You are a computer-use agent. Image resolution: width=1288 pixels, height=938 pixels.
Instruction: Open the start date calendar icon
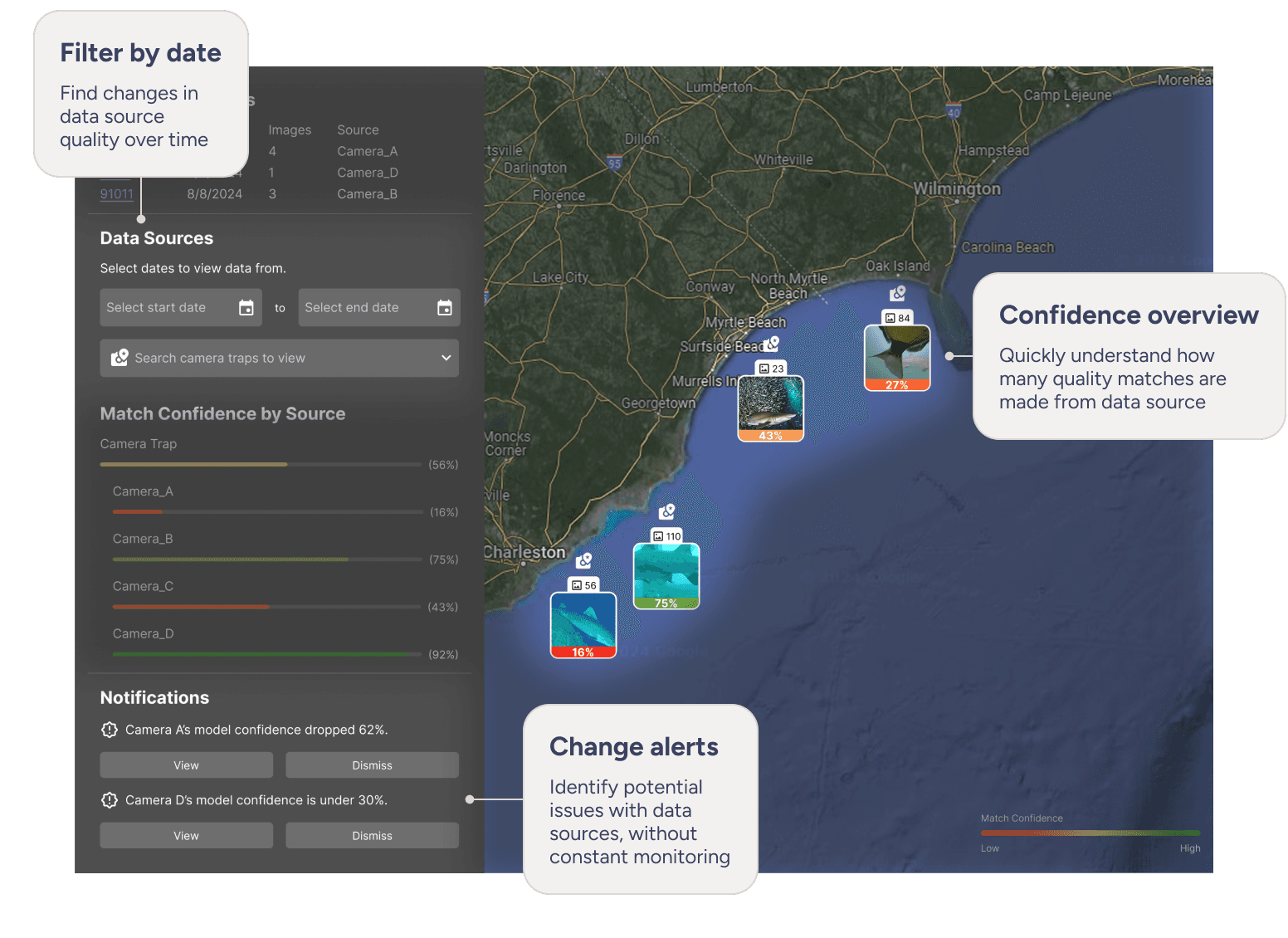tap(246, 308)
